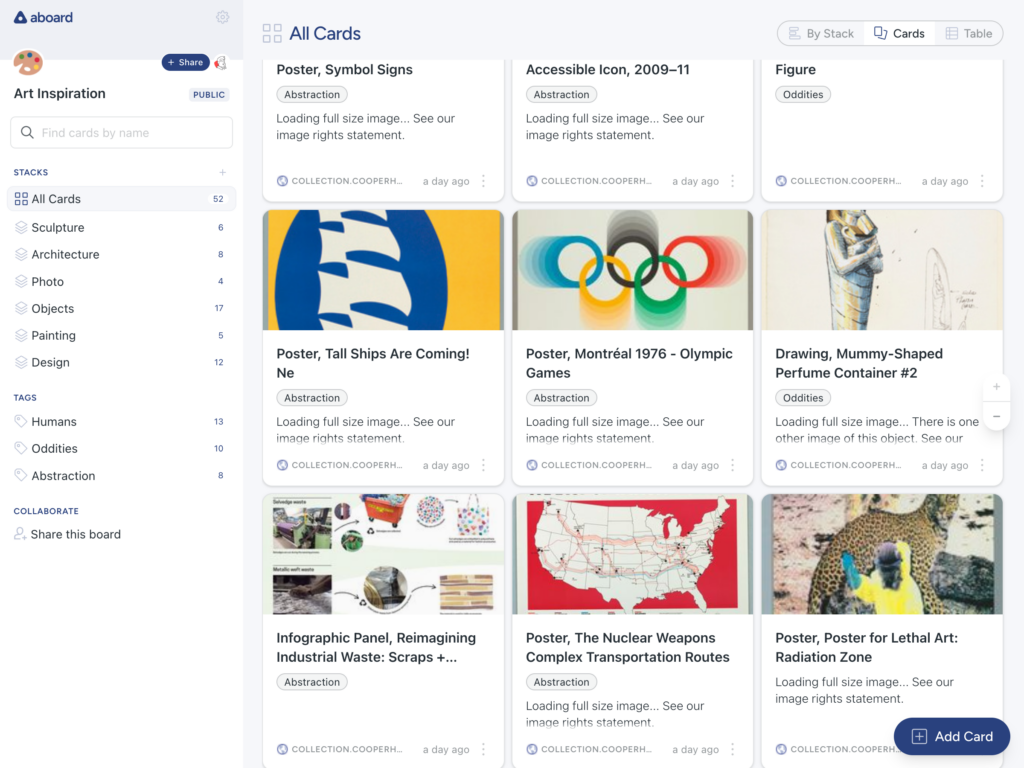Open the menu on Tall Ships card
The height and width of the screenshot is (768, 1024).
point(483,465)
